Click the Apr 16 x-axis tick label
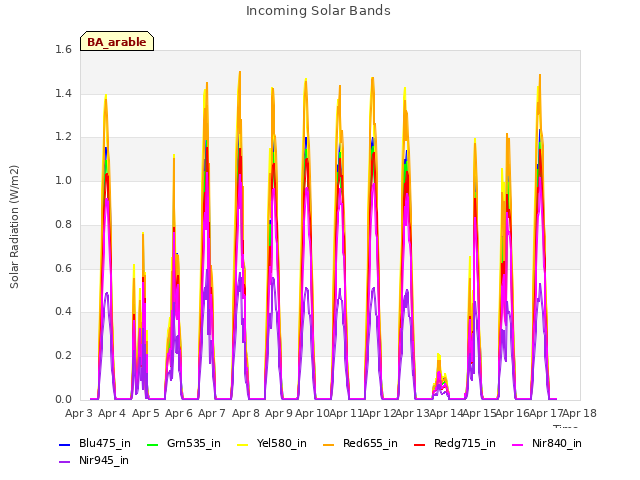The width and height of the screenshot is (640, 480). pos(513,413)
